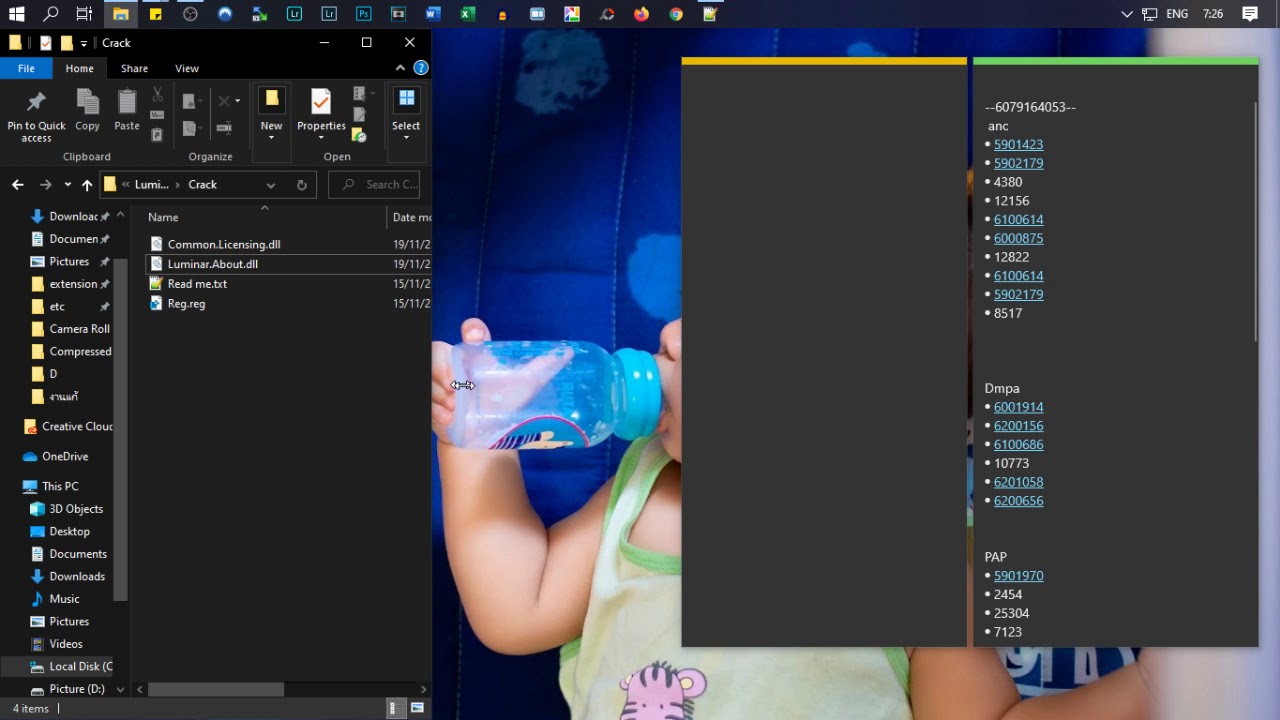Click the Paste shortcut icon
The image size is (1280, 720).
coord(157,135)
